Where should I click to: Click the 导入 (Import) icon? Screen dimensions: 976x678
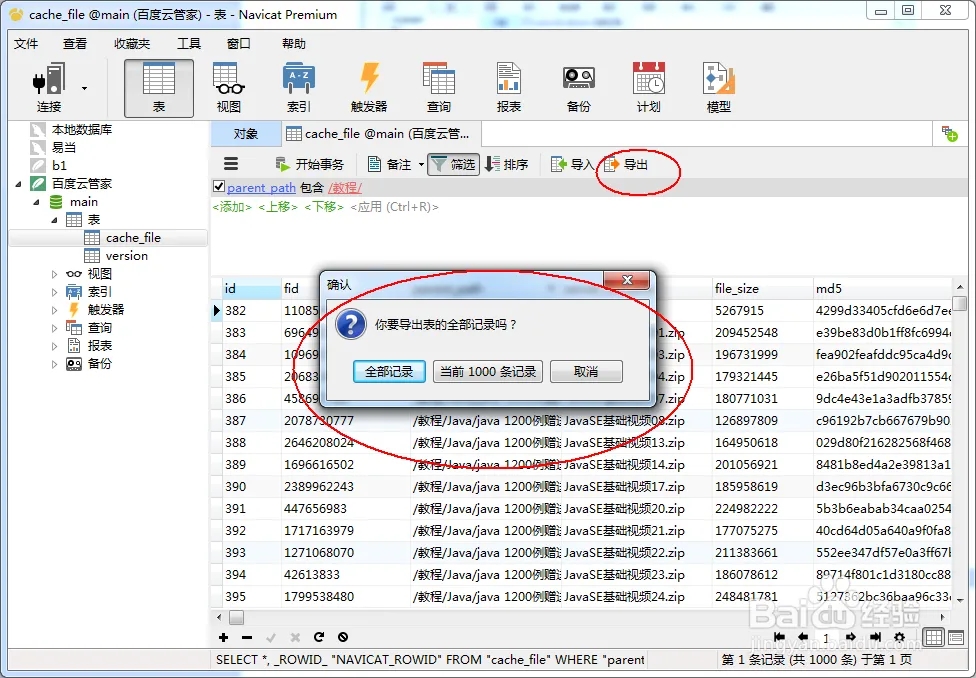572,164
